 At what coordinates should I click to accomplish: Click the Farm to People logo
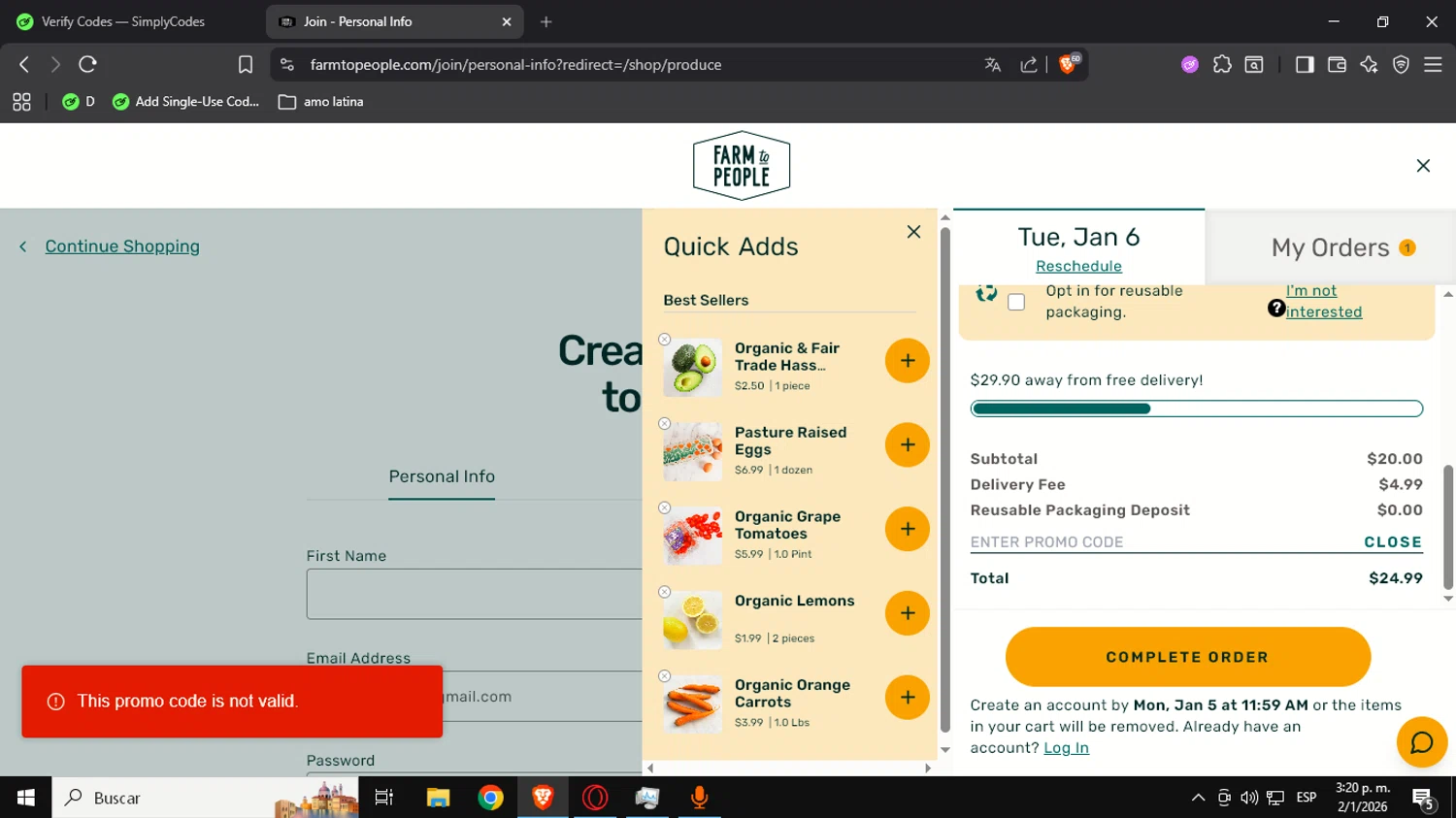[742, 166]
